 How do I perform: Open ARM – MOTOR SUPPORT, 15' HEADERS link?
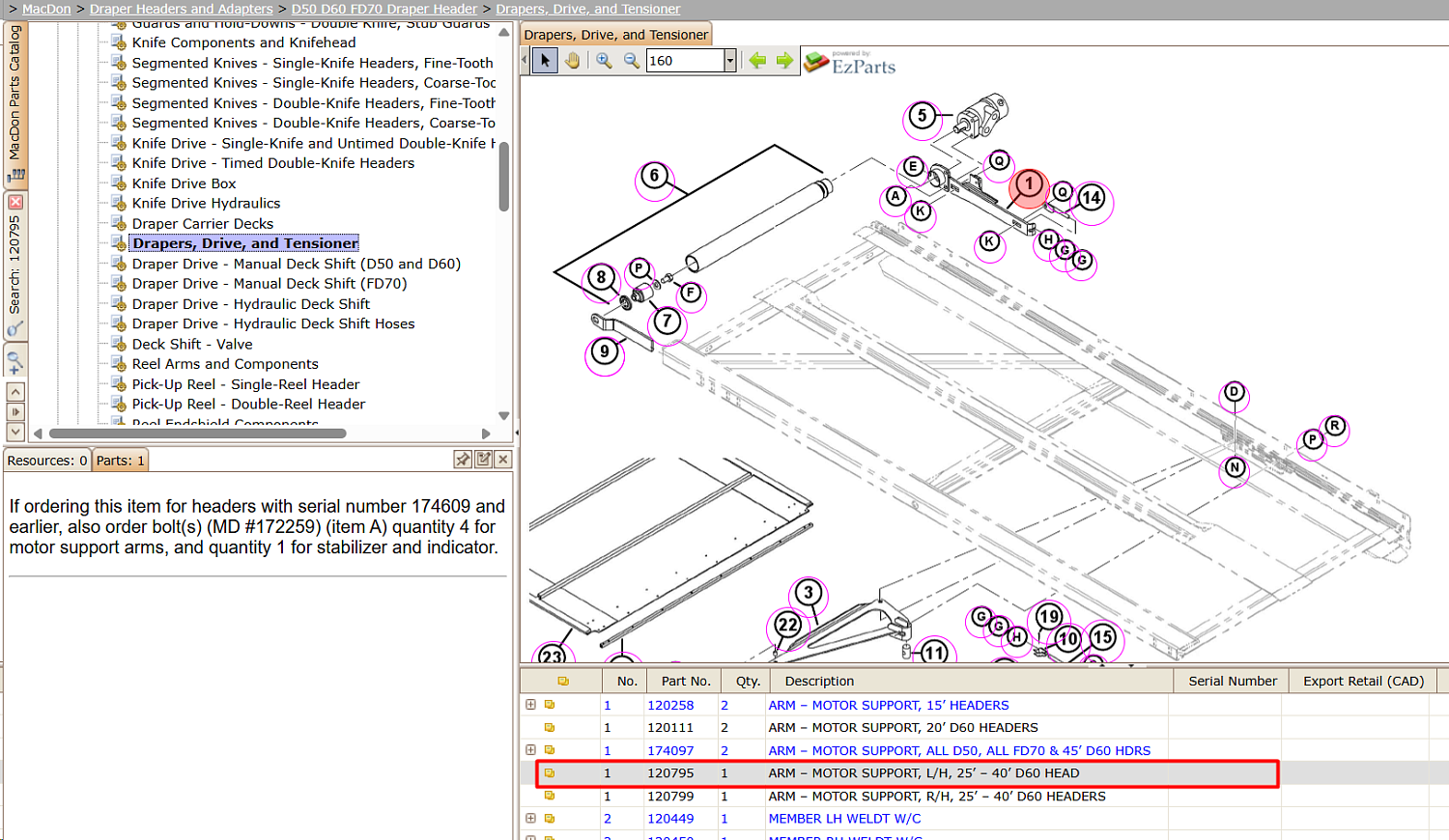tap(889, 706)
